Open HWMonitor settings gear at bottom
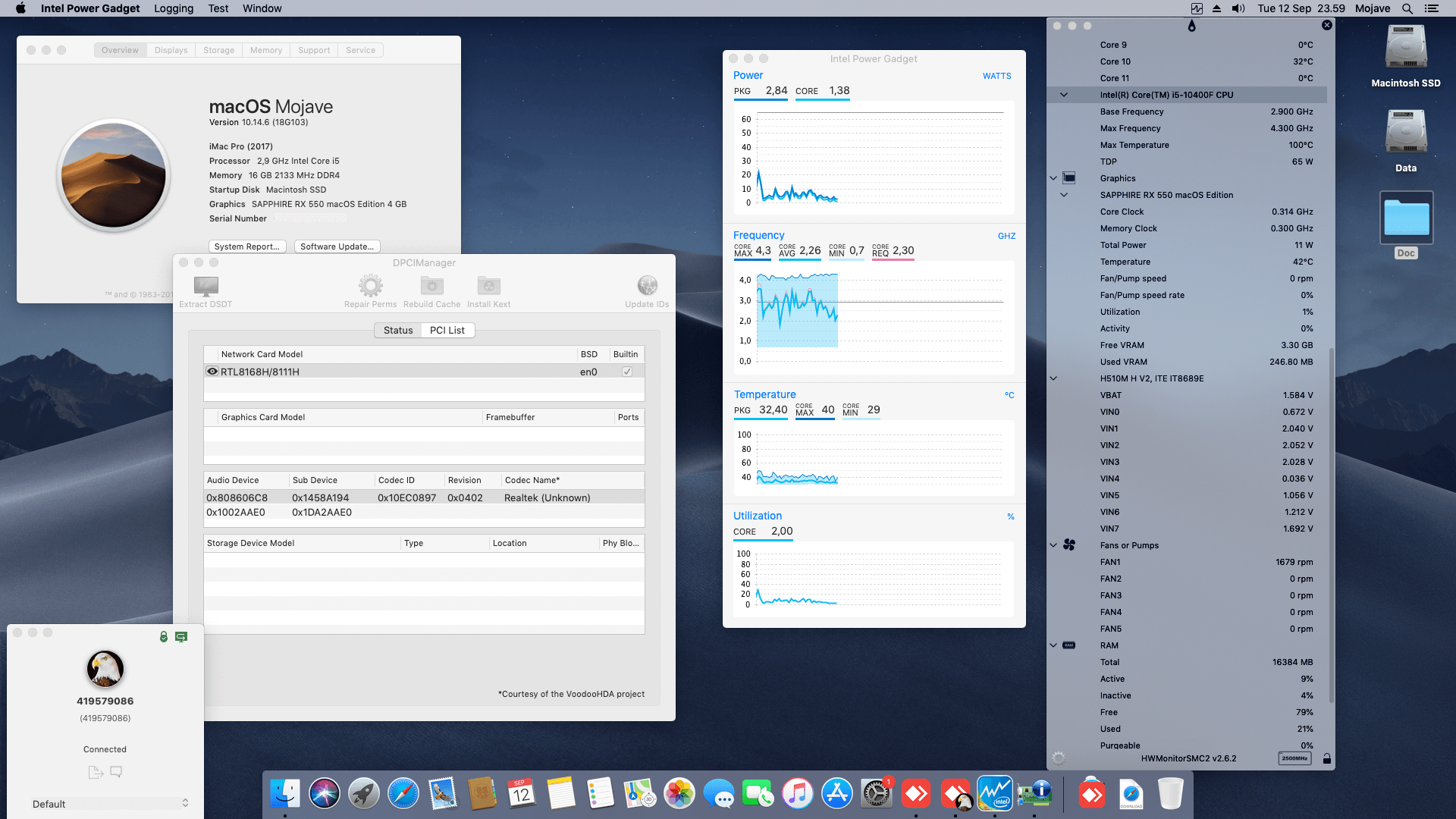 tap(1059, 758)
